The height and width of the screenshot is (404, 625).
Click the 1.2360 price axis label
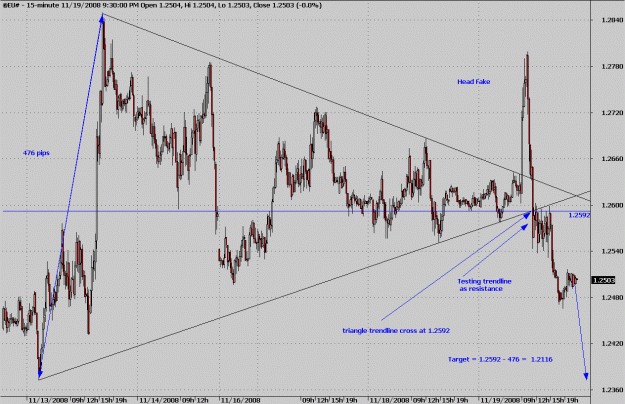pos(612,390)
